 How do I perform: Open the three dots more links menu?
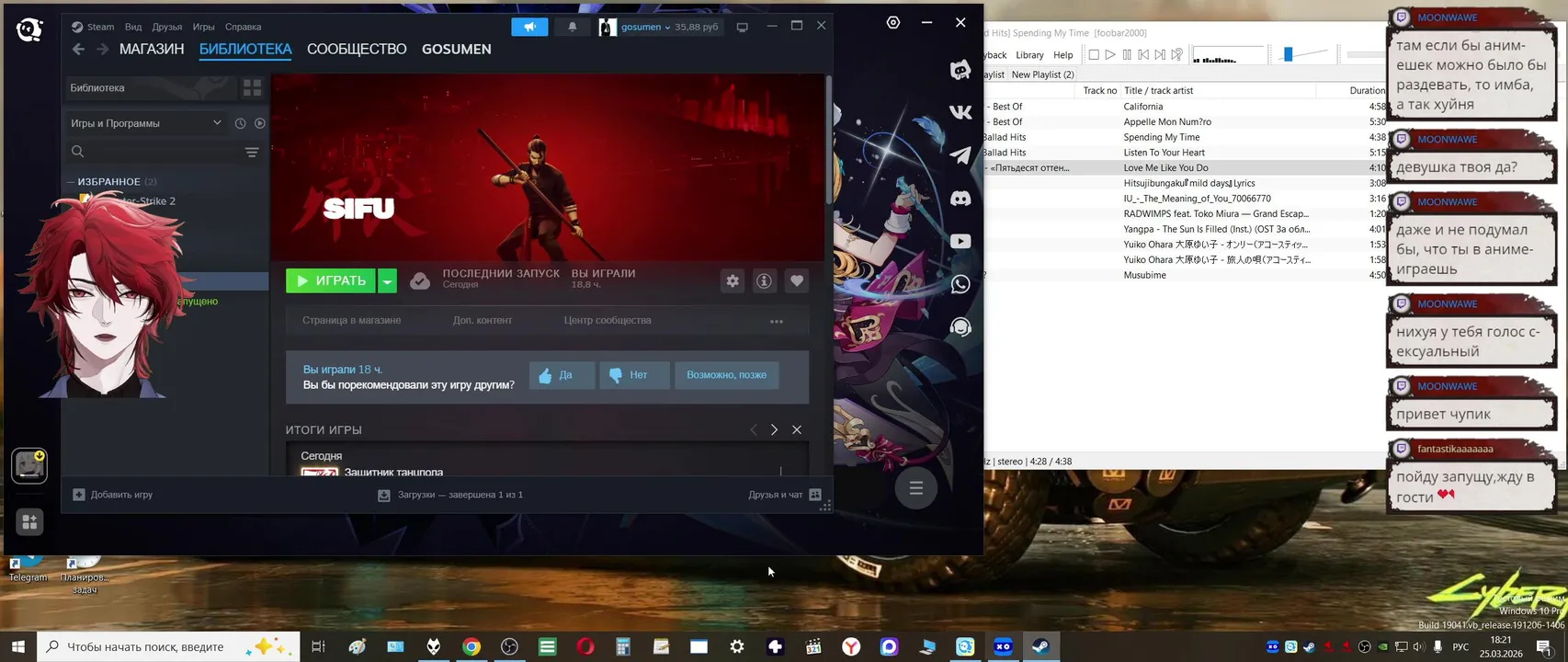777,321
